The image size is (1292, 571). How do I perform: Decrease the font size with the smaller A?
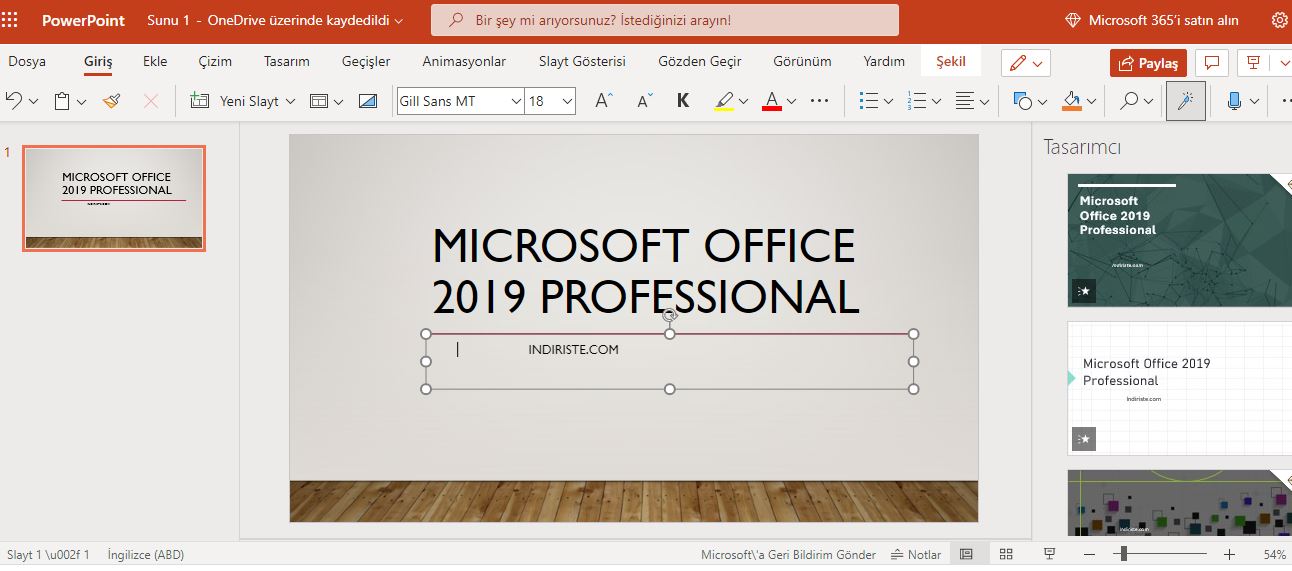645,101
